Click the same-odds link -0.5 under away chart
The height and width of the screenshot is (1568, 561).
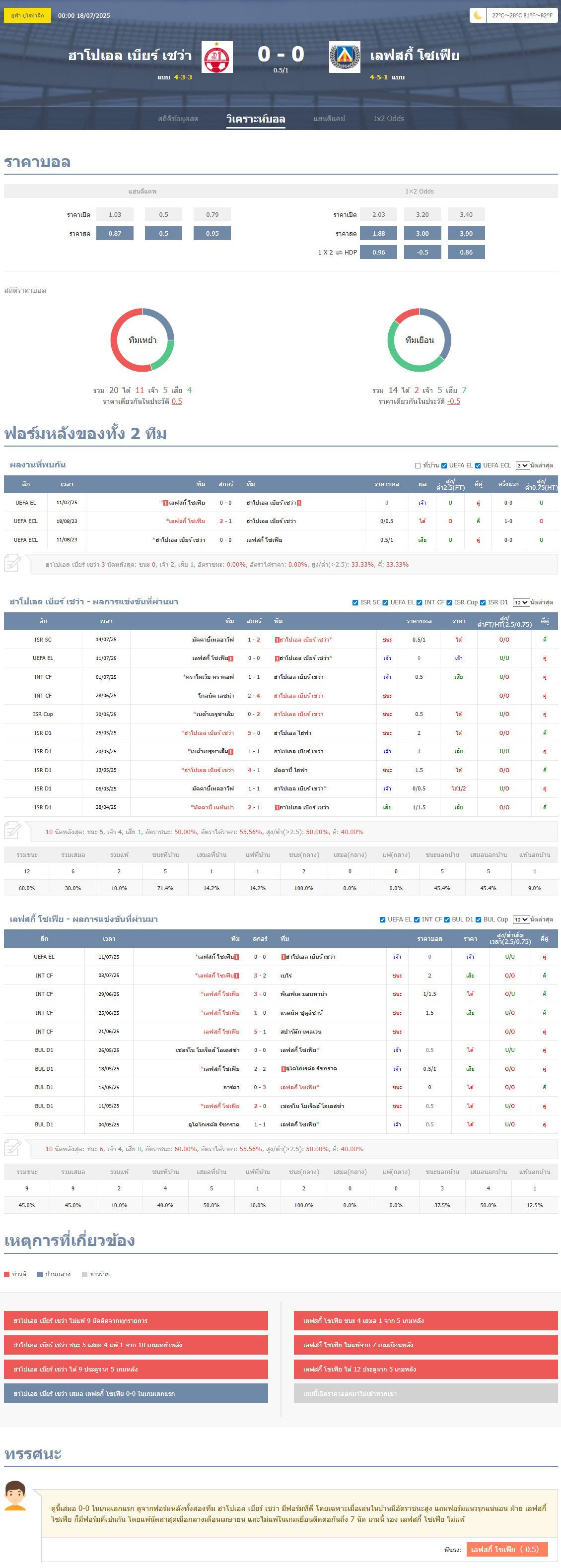click(454, 401)
